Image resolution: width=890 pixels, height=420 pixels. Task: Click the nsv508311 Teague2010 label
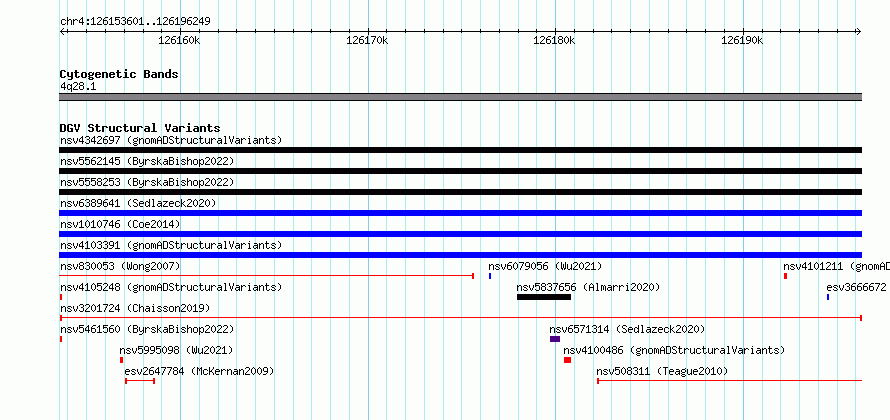click(662, 371)
